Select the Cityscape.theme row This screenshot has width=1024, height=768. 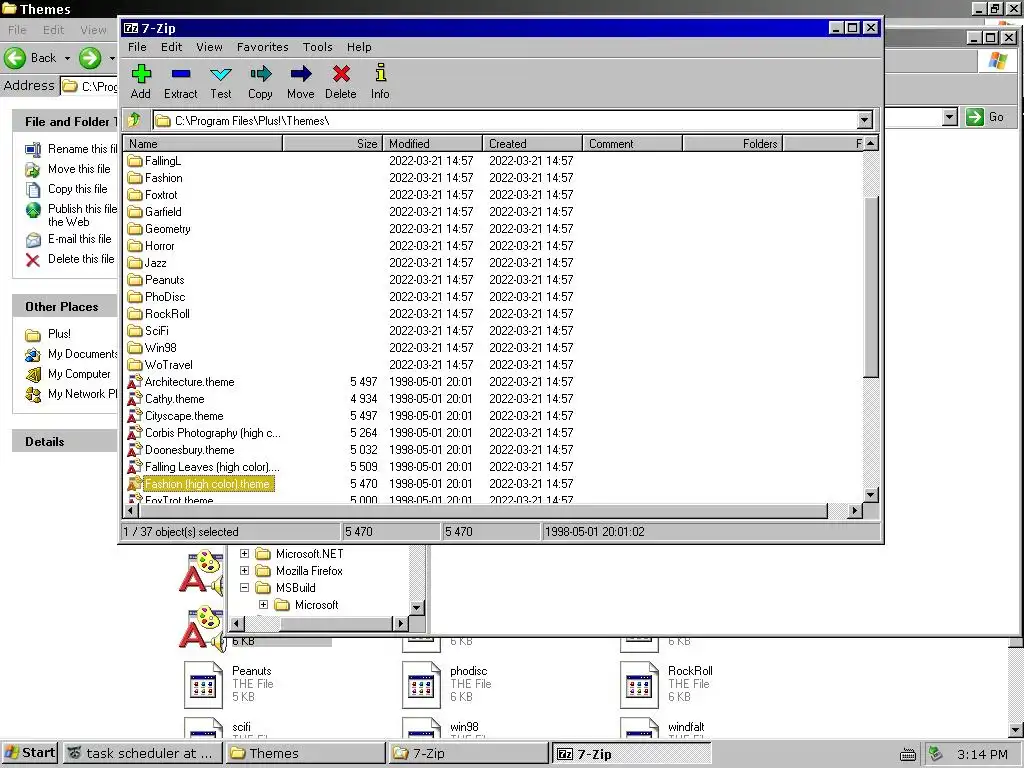coord(495,415)
